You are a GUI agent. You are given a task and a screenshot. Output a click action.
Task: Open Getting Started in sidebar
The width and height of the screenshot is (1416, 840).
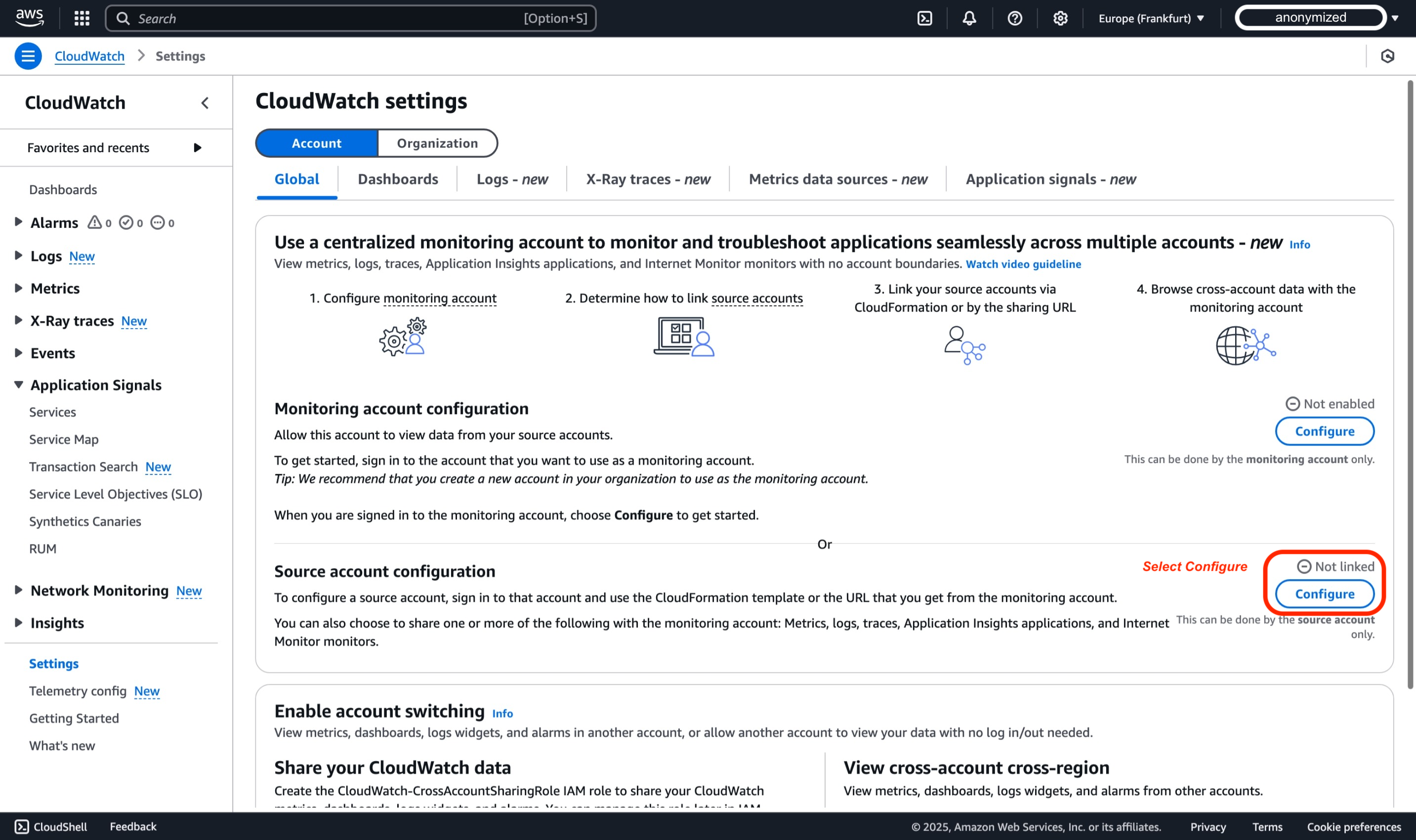point(74,718)
